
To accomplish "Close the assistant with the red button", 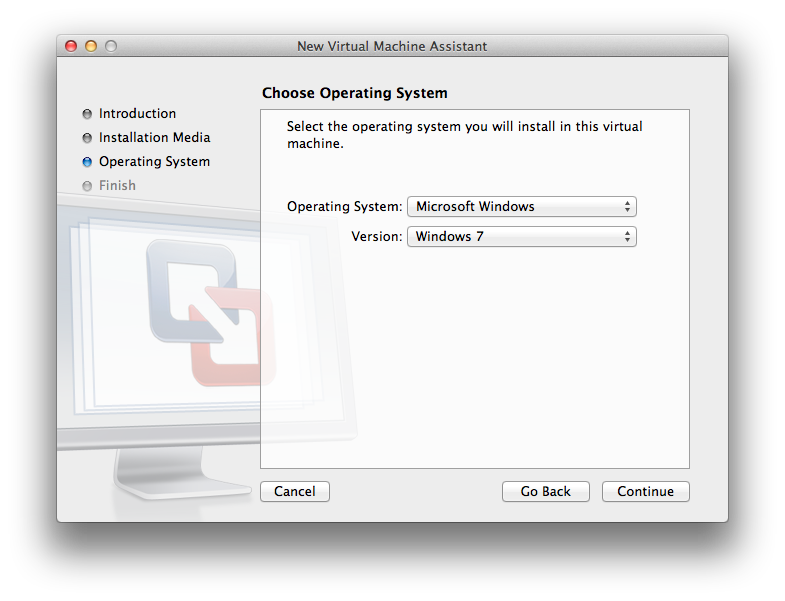I will click(71, 46).
